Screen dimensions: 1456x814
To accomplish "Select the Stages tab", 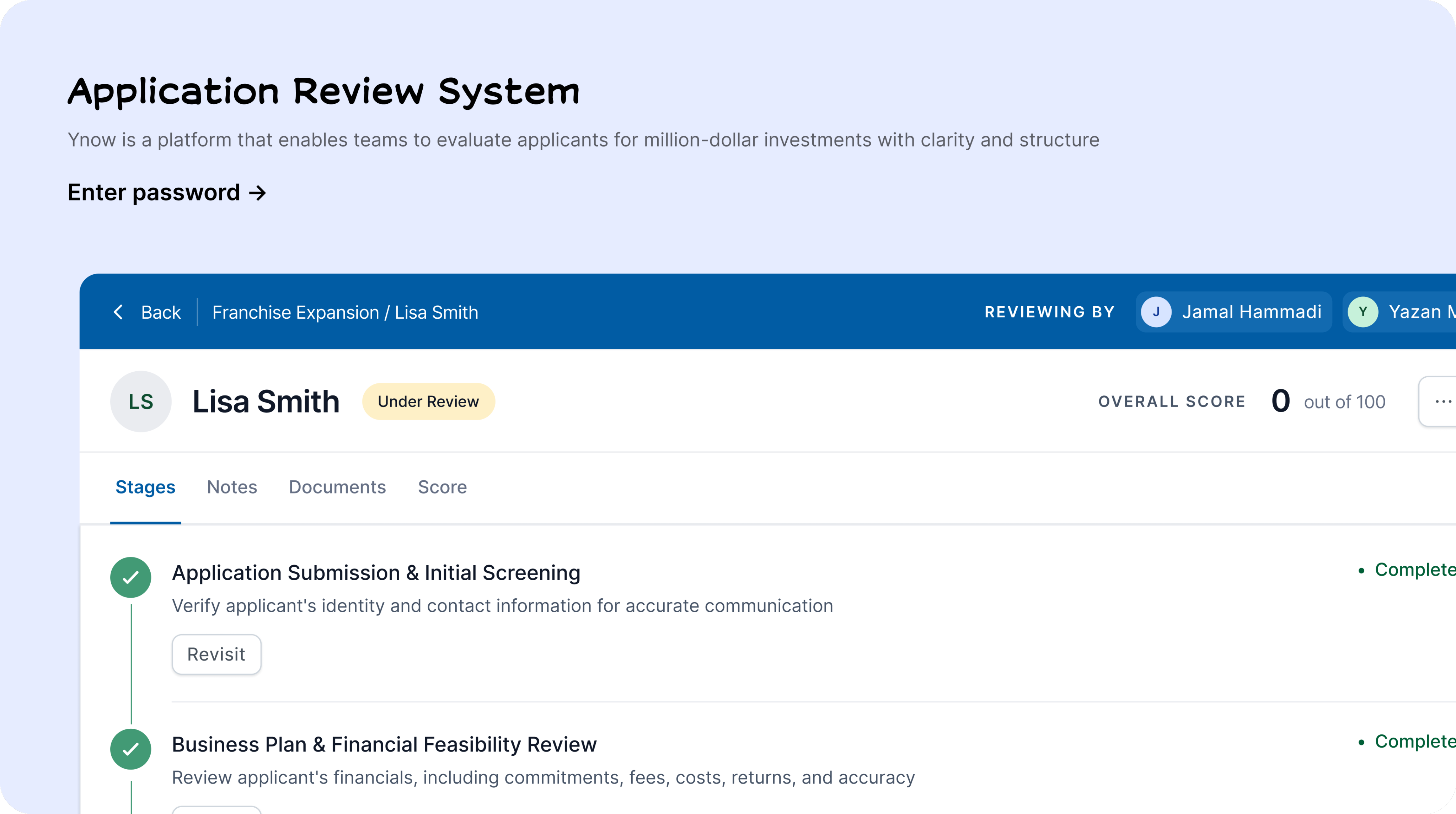I will (x=145, y=487).
